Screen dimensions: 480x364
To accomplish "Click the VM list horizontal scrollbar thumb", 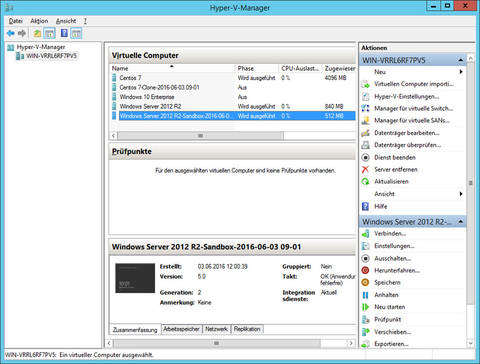I will pos(200,136).
